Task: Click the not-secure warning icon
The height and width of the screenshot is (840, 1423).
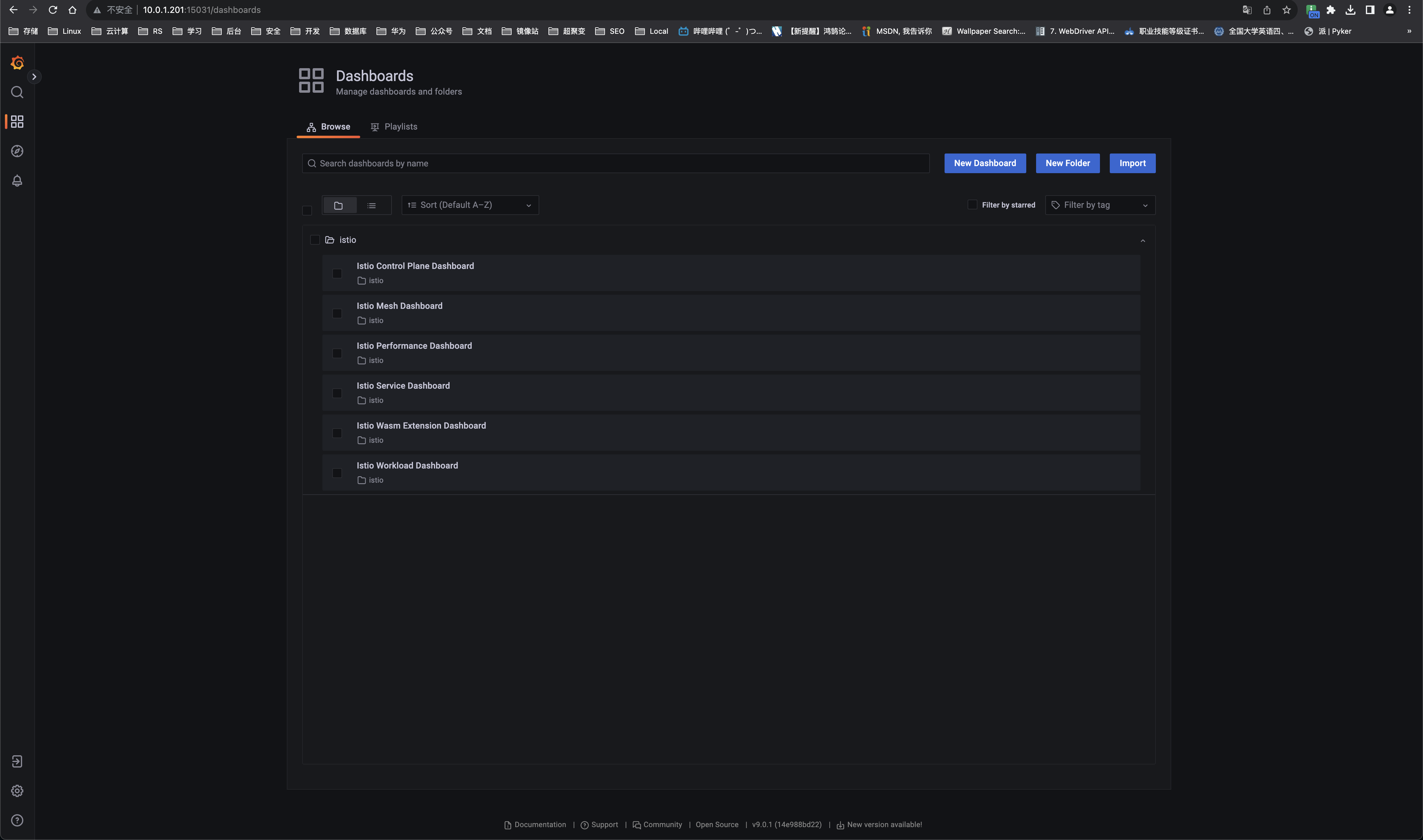Action: [97, 10]
